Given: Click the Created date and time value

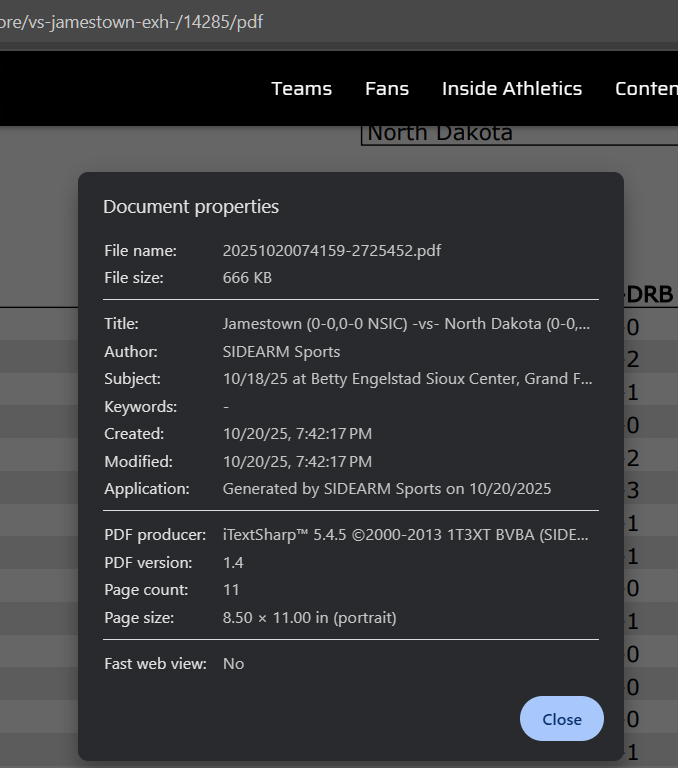Looking at the screenshot, I should tap(297, 434).
